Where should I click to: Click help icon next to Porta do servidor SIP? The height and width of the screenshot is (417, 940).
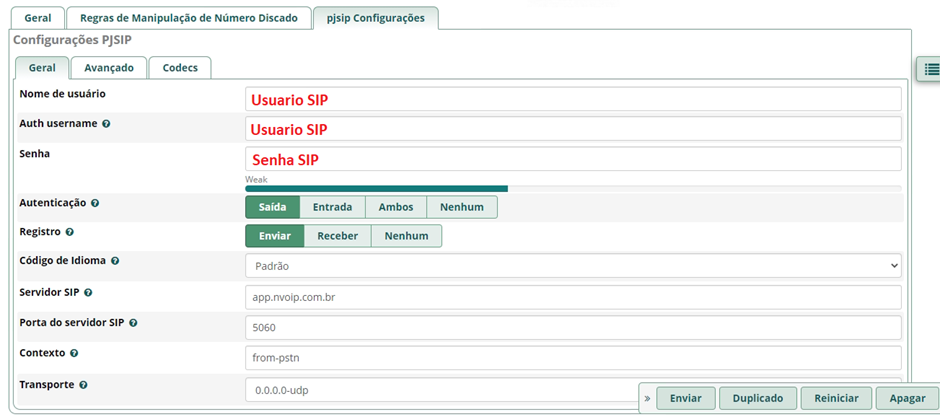click(133, 323)
